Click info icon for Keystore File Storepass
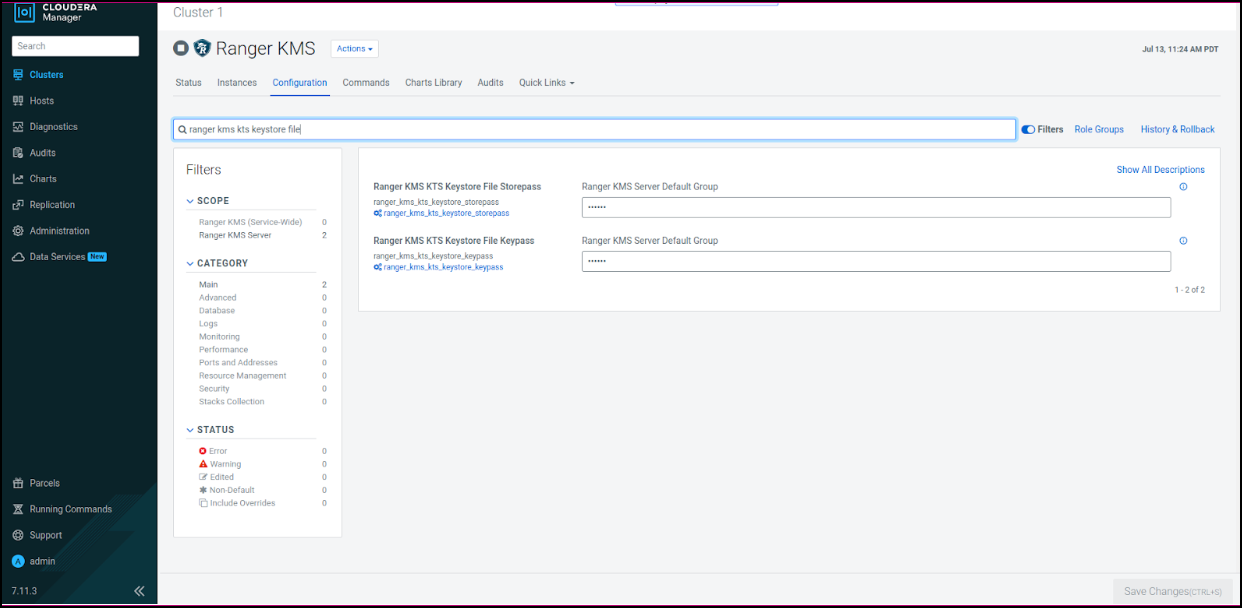This screenshot has width=1242, height=608. [x=1183, y=187]
